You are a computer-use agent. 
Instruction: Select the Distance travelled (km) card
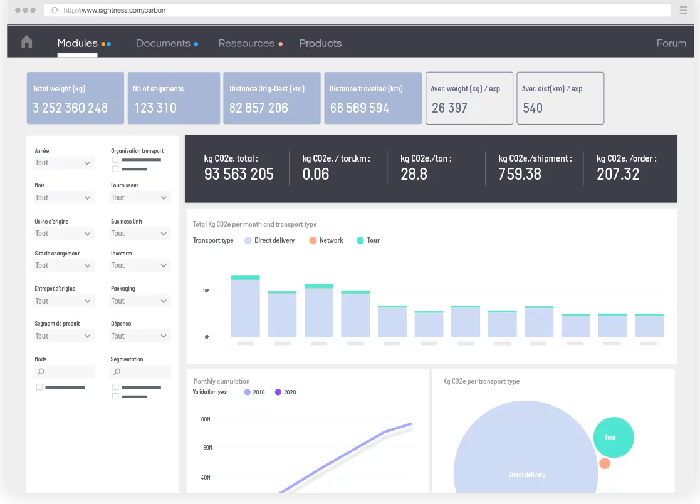373,98
